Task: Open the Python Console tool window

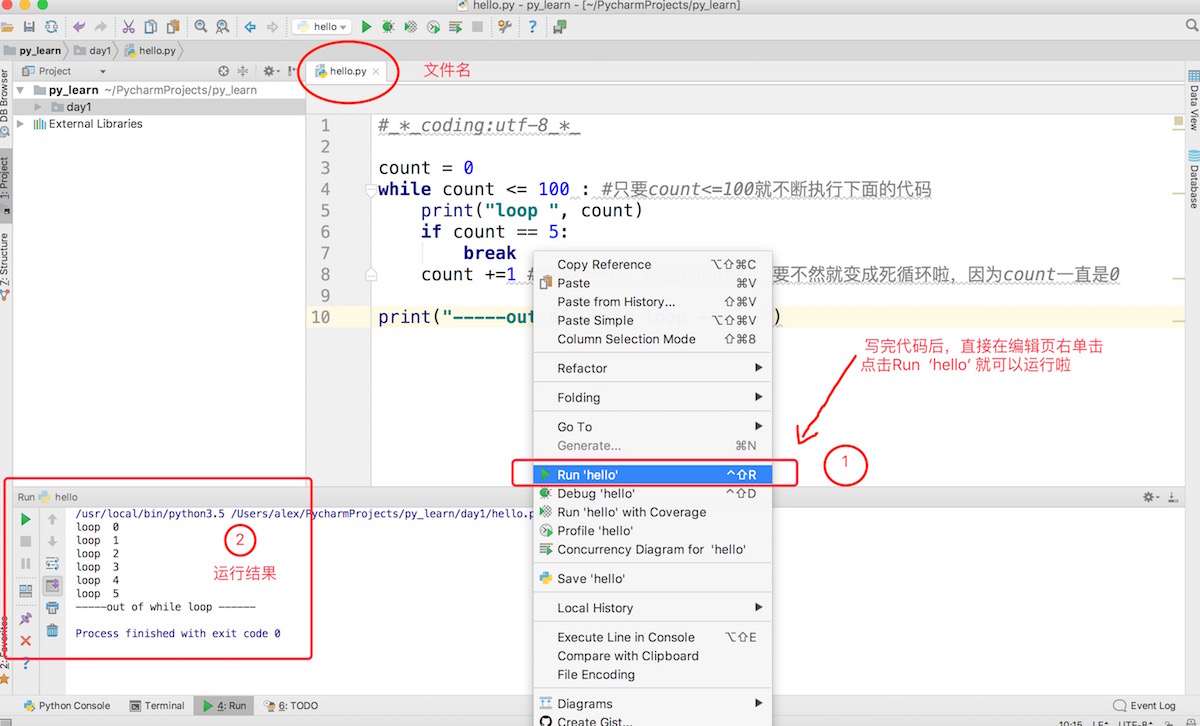Action: coord(67,705)
